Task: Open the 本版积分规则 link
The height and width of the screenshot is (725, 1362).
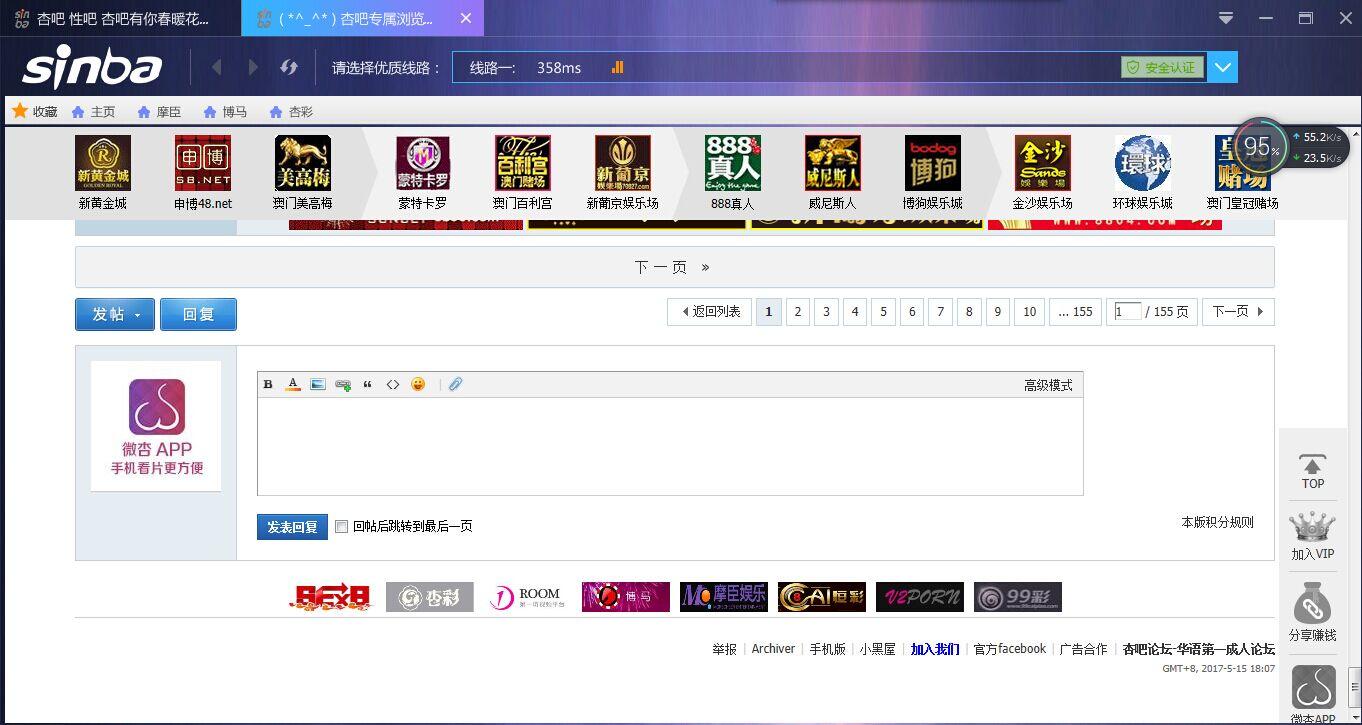Action: (1217, 522)
